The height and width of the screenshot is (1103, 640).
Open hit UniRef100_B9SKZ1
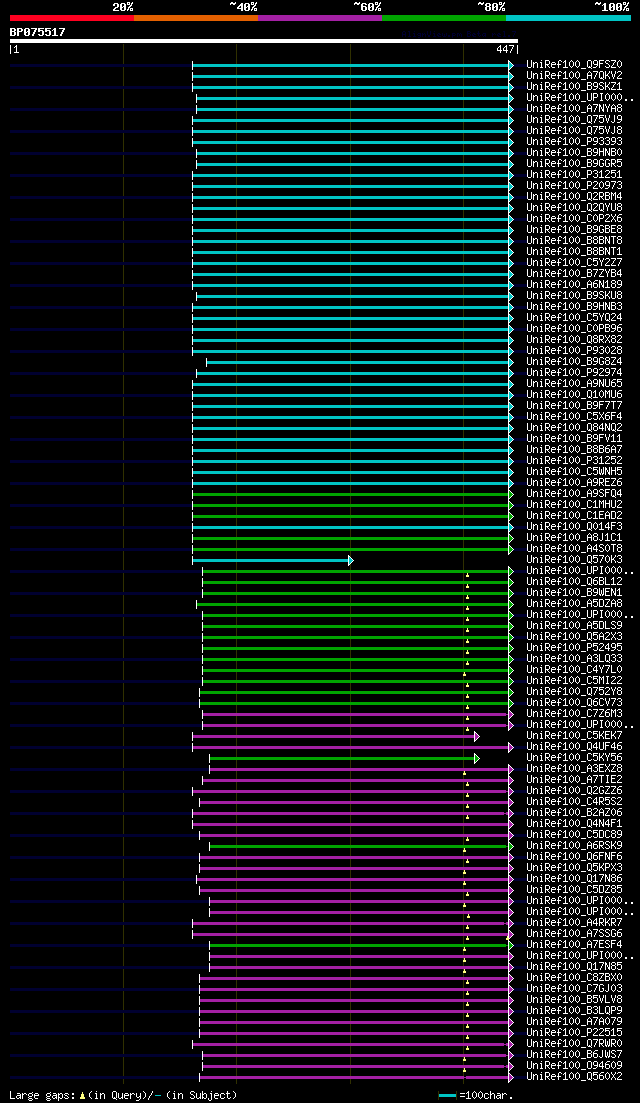(x=574, y=87)
